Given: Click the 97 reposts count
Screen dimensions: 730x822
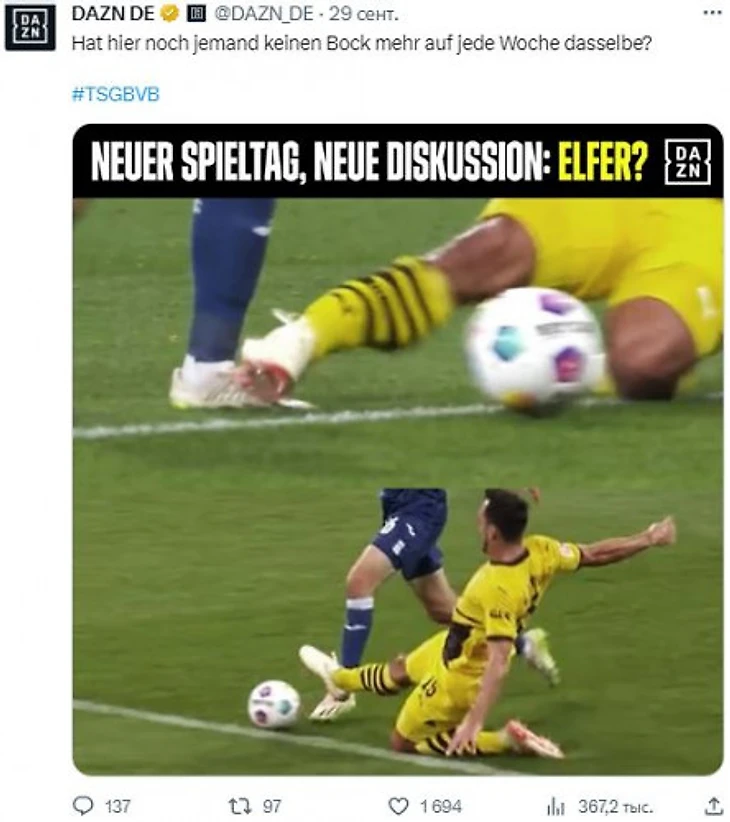Looking at the screenshot, I should point(271,806).
